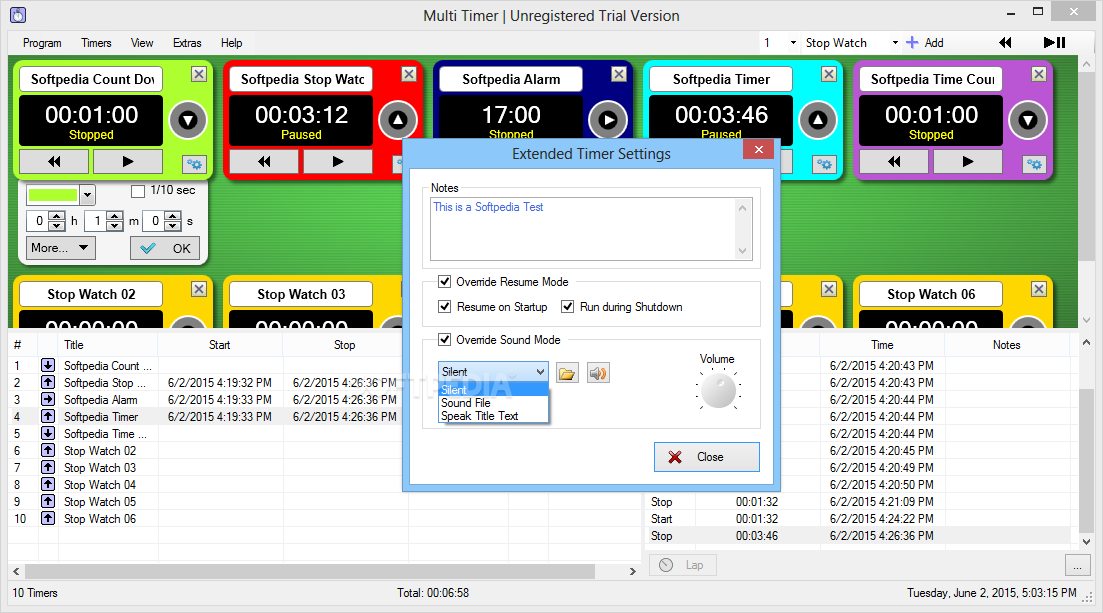Click horizontal scrollbar right arrow in timer list
The height and width of the screenshot is (613, 1103).
click(632, 571)
